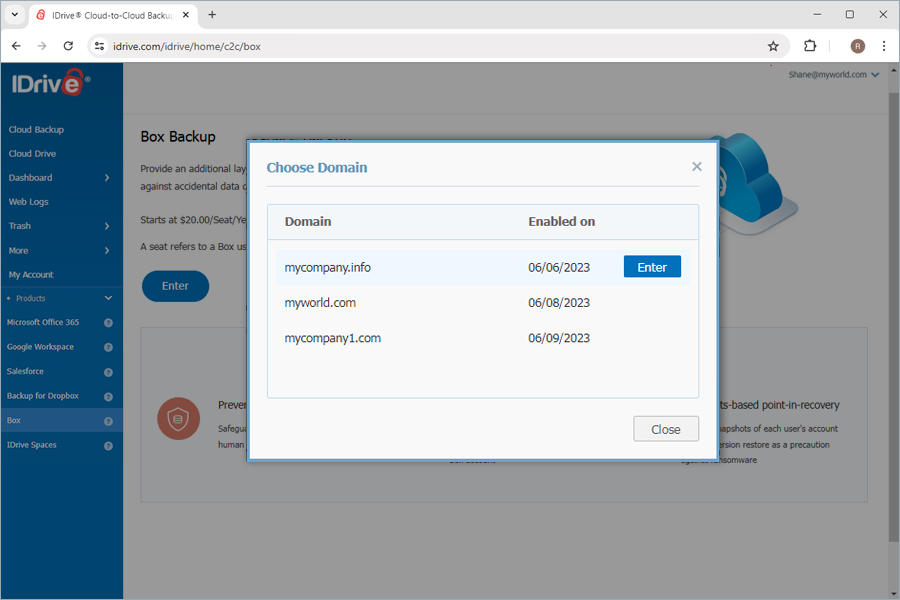The height and width of the screenshot is (600, 900).
Task: Click the bookmark star in the address bar
Action: click(x=773, y=46)
